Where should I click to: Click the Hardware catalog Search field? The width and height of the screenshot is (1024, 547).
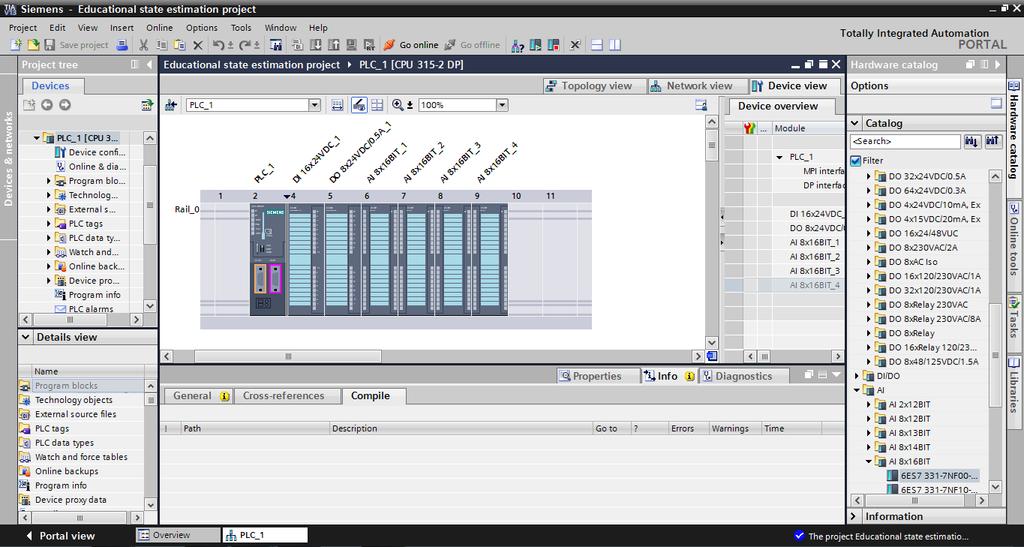(x=905, y=141)
